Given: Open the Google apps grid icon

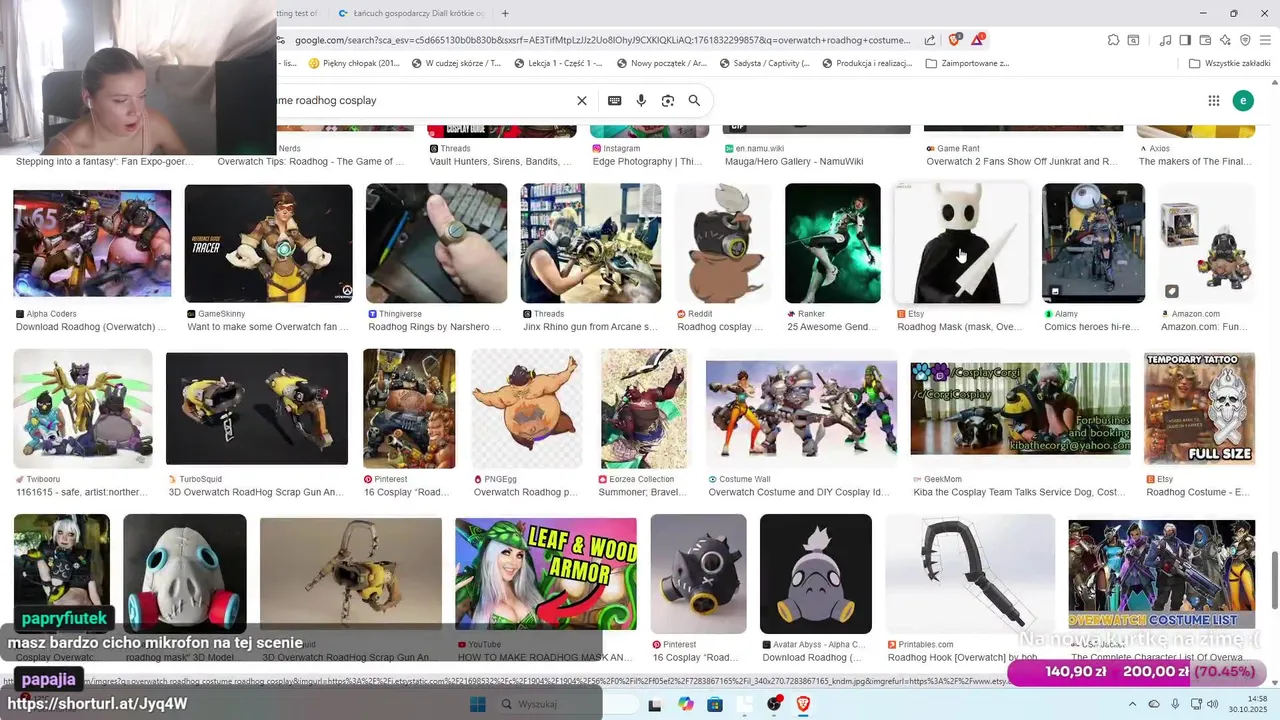Looking at the screenshot, I should (x=1214, y=100).
